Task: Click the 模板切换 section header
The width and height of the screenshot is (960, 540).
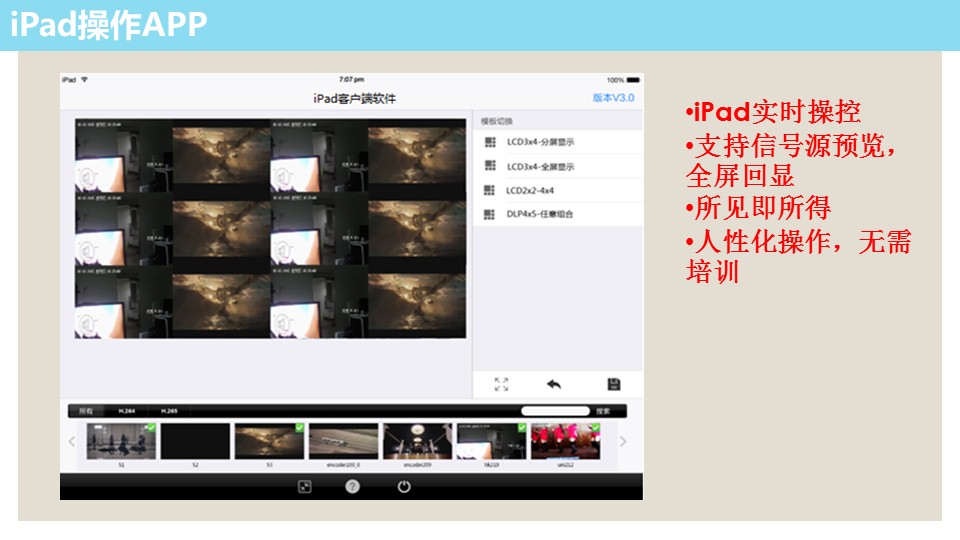Action: (x=497, y=121)
